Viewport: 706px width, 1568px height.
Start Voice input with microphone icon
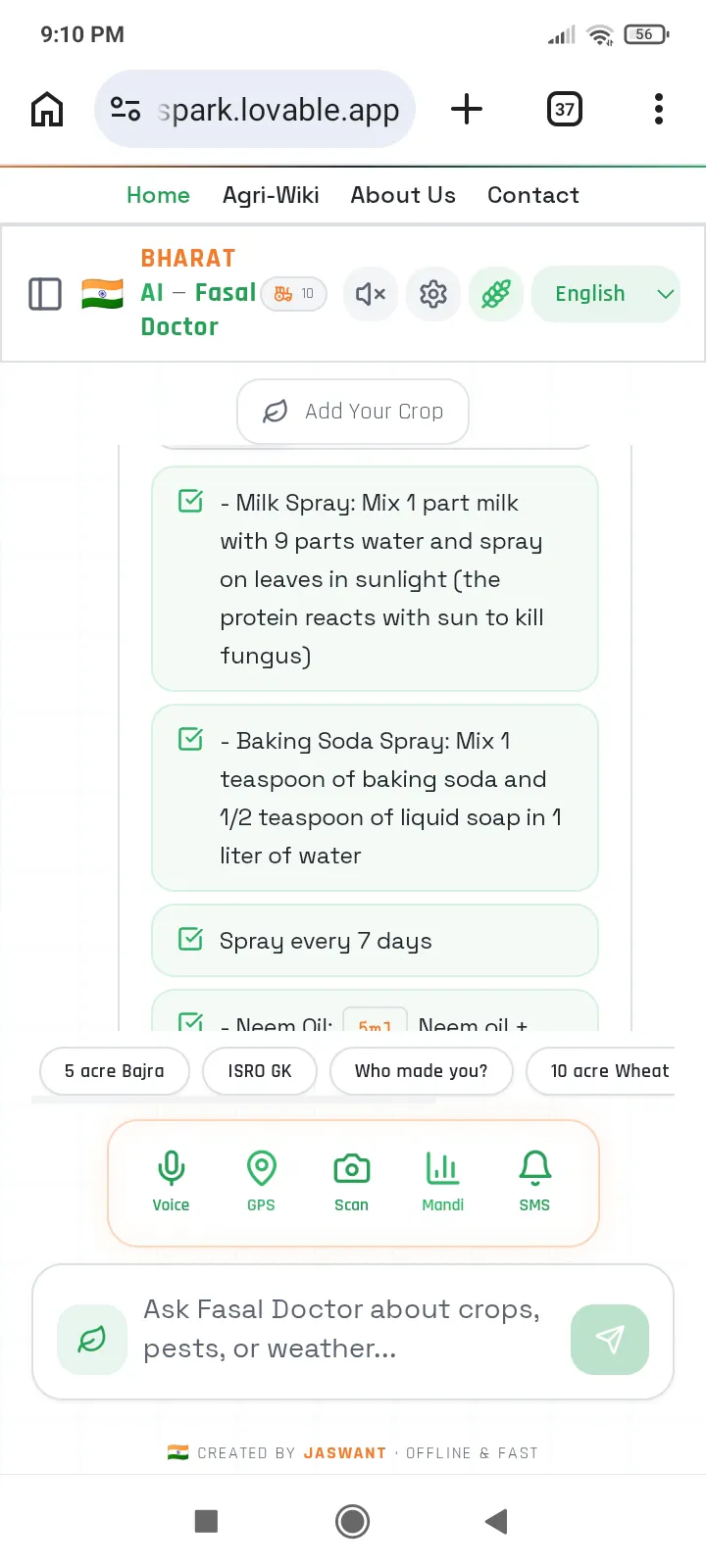[171, 1182]
